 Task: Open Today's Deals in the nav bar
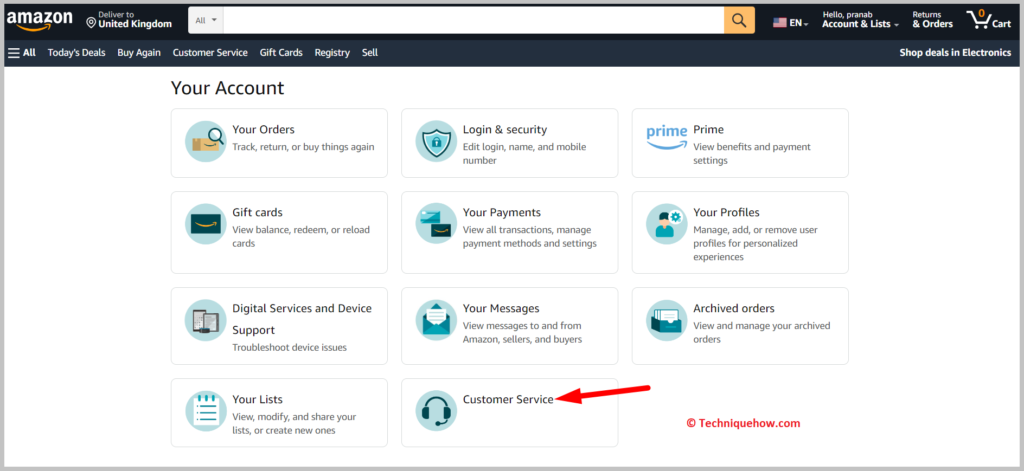pos(76,53)
